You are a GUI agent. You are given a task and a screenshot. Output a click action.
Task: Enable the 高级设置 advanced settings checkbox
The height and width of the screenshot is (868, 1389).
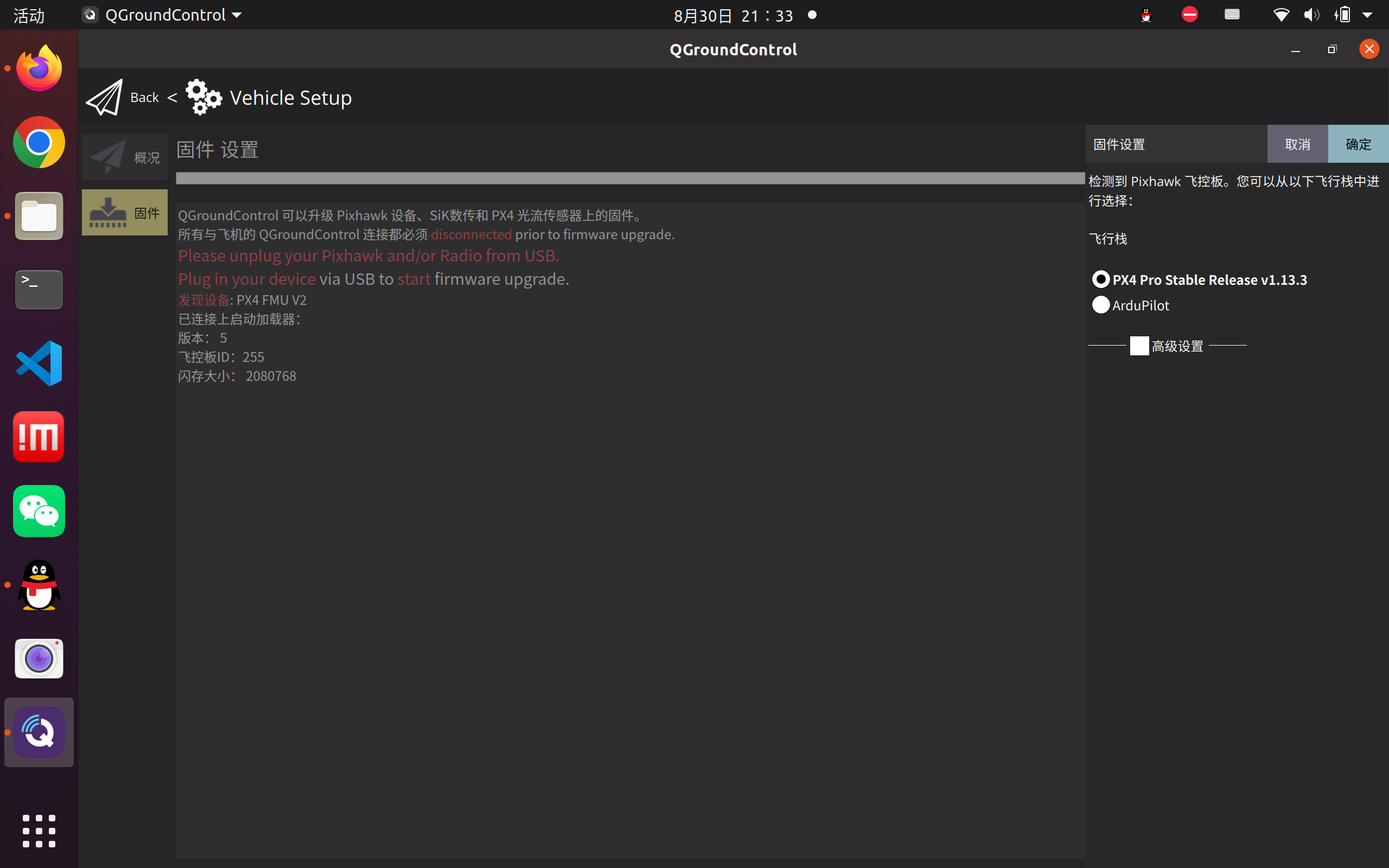1139,346
